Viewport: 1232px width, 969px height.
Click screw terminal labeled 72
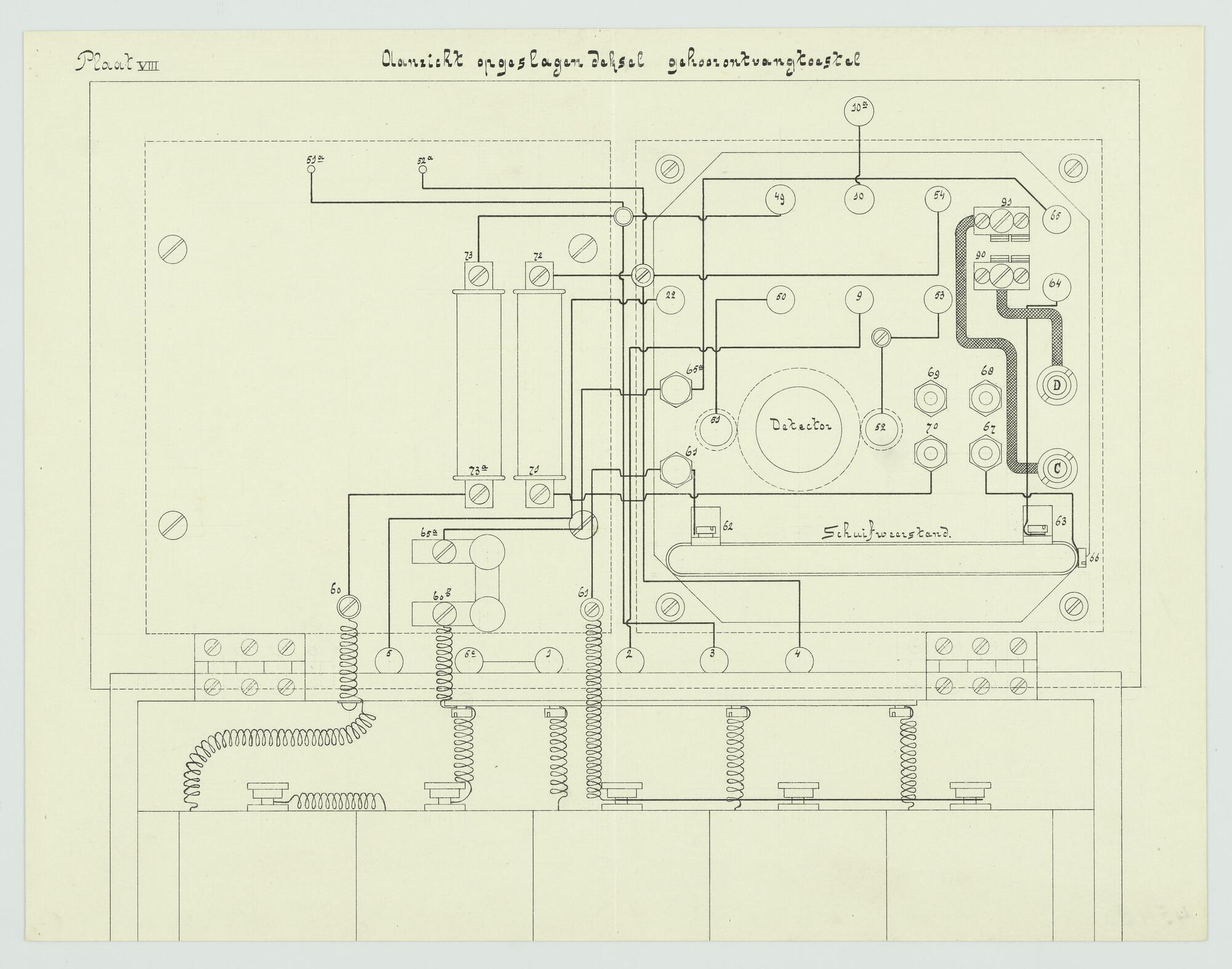click(x=539, y=275)
